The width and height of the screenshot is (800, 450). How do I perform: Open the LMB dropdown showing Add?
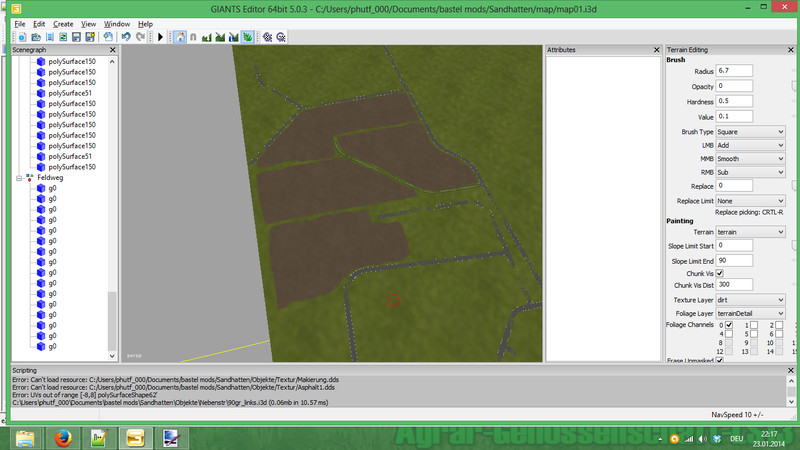(x=750, y=145)
